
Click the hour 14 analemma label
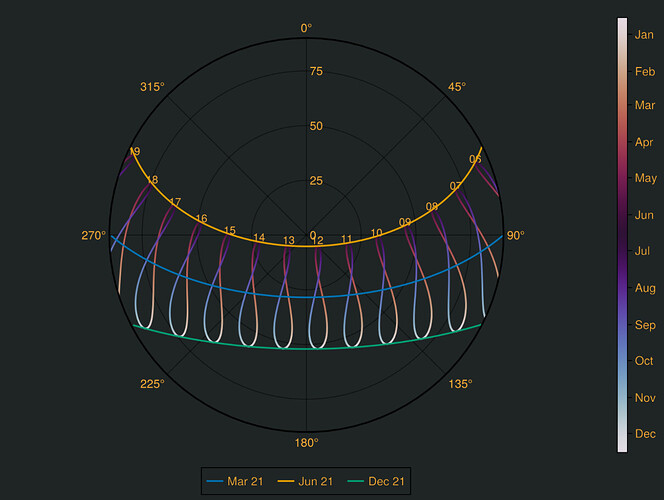point(259,238)
